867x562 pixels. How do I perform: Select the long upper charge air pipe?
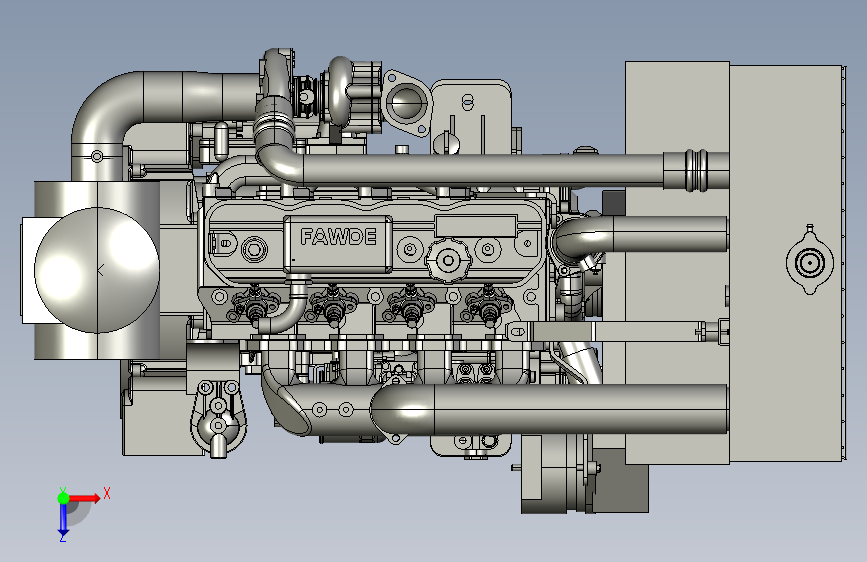[x=481, y=169]
